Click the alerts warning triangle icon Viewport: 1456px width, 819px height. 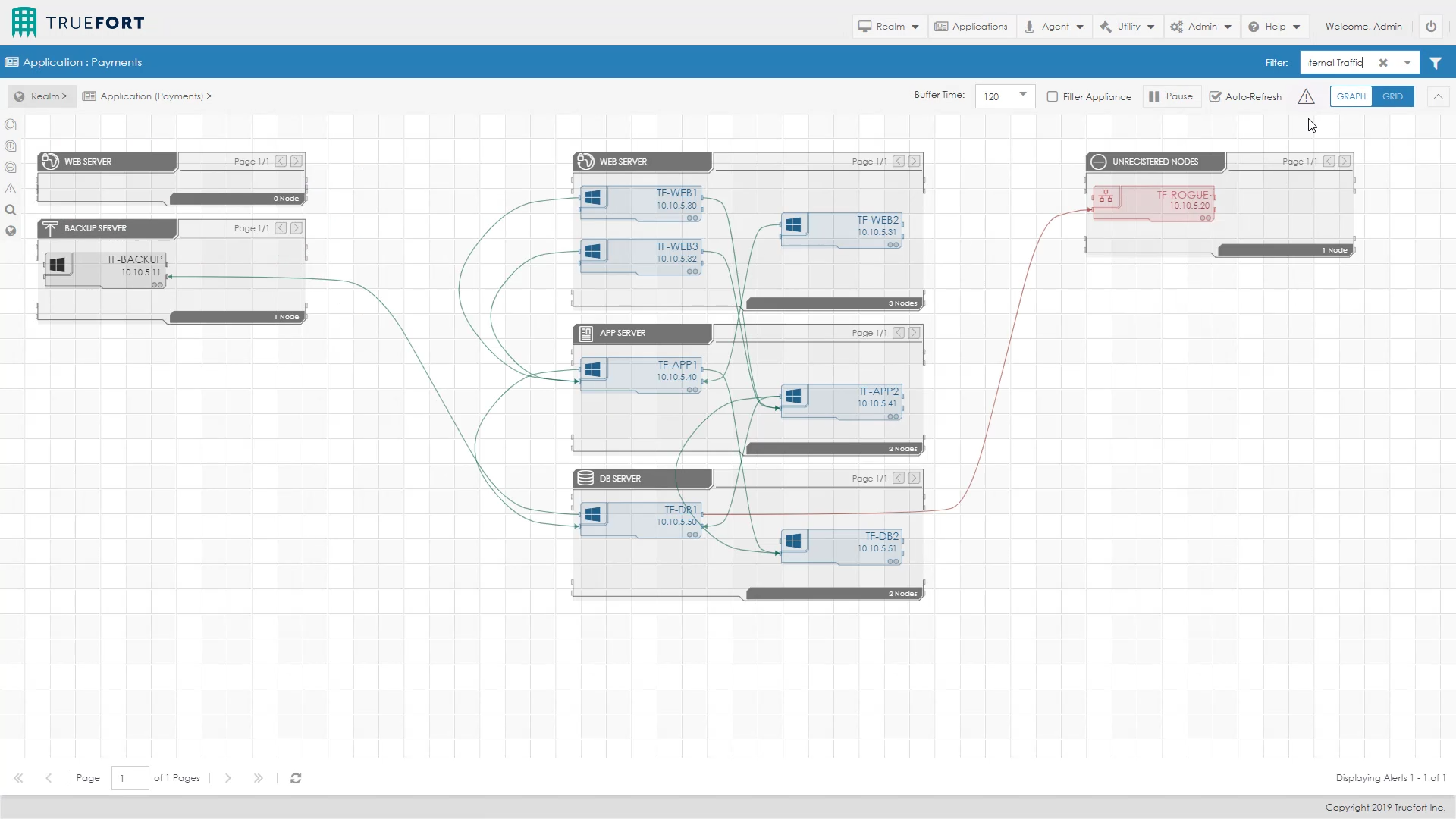(x=1306, y=96)
